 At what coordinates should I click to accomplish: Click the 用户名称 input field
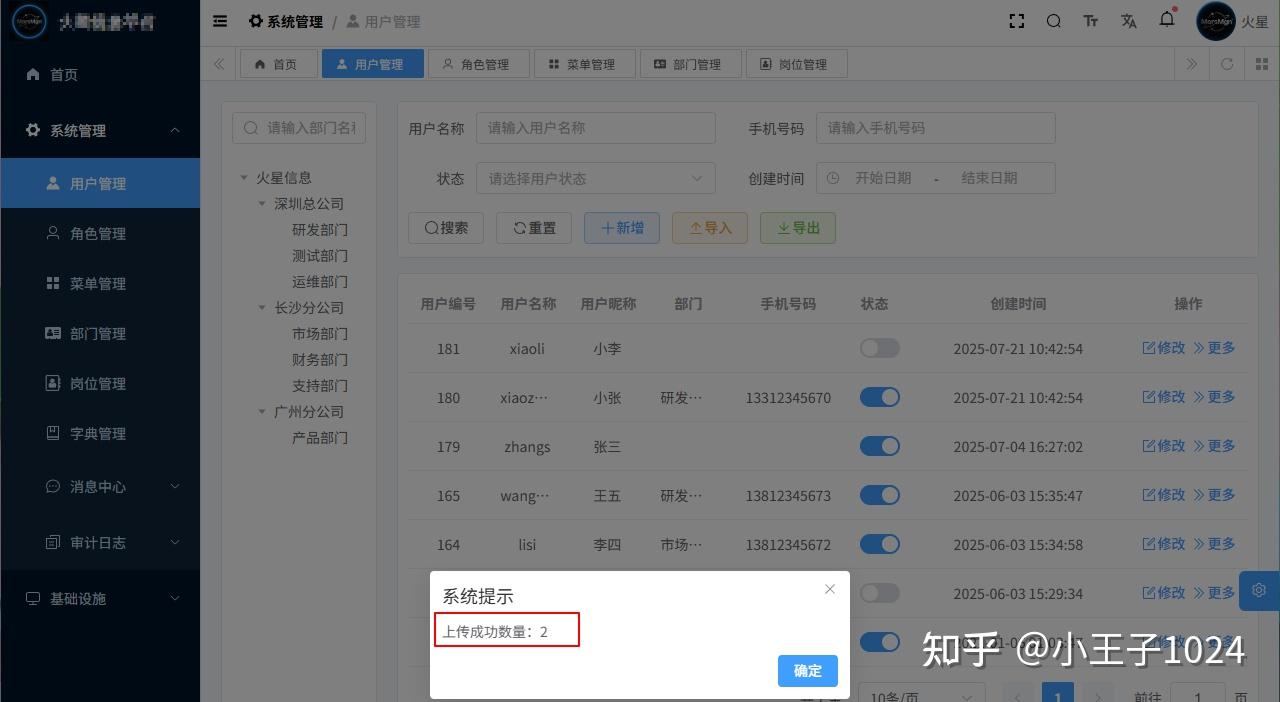pos(596,127)
